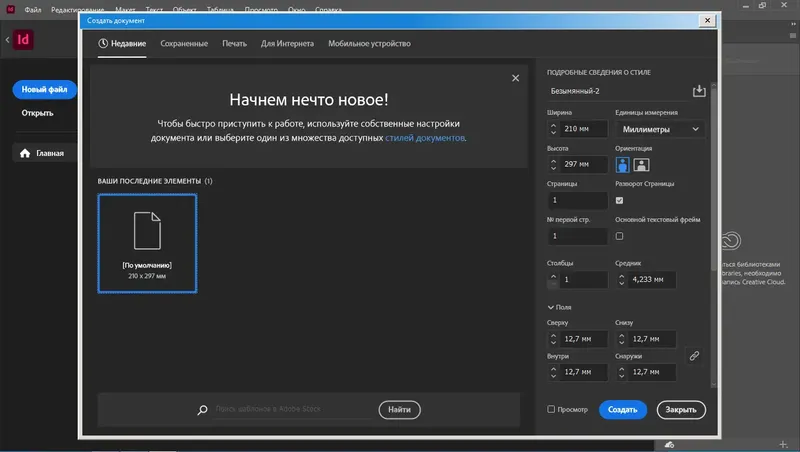
Task: Click the Найти button
Action: click(399, 410)
